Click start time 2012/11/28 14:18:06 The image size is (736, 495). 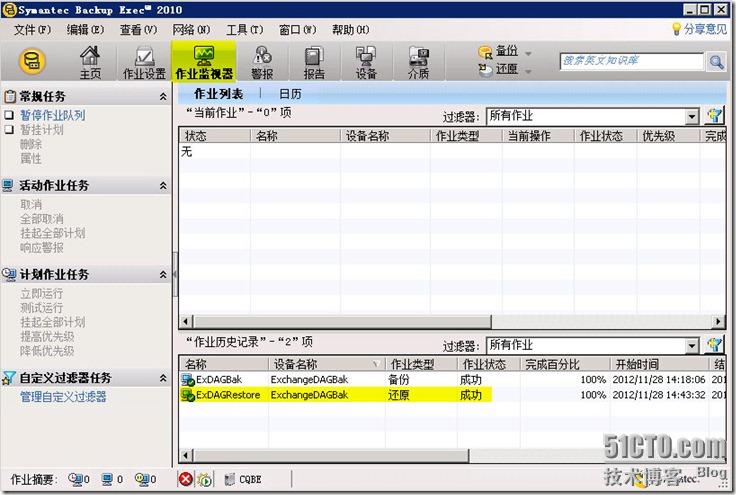click(659, 380)
